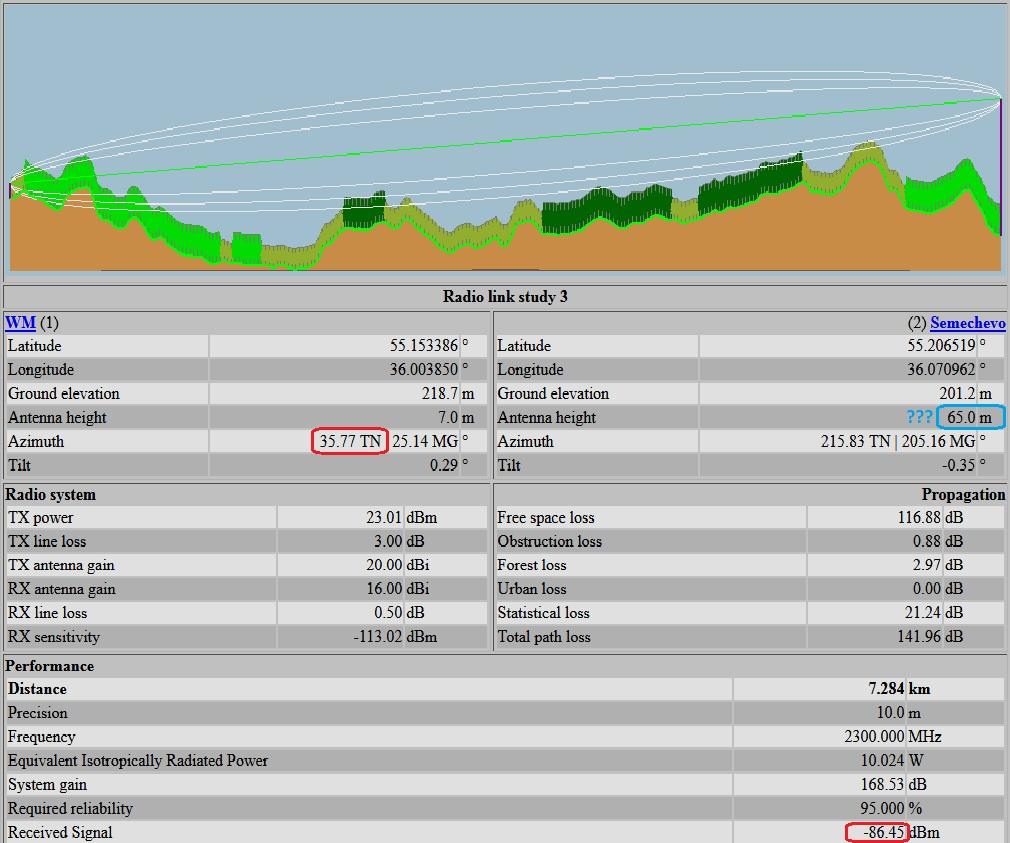Select Semechevo antenna height 65.0 m
The image size is (1010, 843).
[969, 417]
